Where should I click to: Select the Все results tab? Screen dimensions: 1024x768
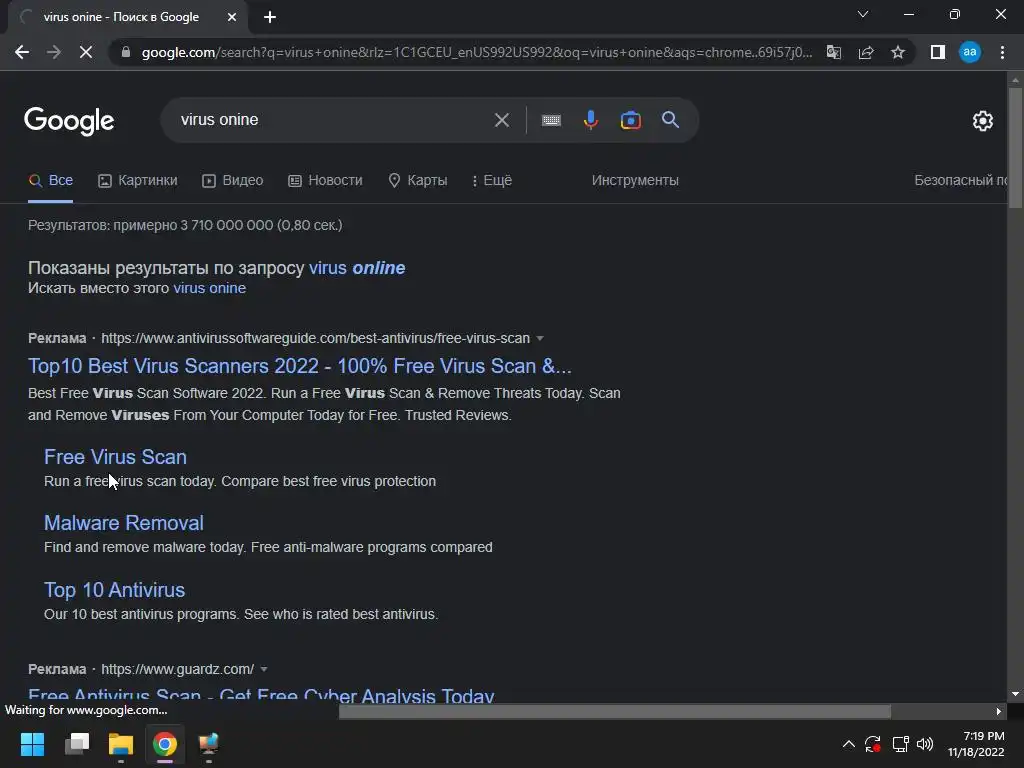click(51, 180)
